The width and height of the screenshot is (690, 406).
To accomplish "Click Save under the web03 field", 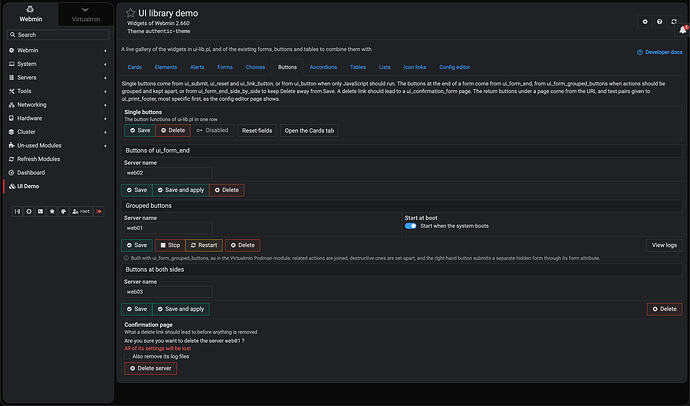I will [137, 309].
